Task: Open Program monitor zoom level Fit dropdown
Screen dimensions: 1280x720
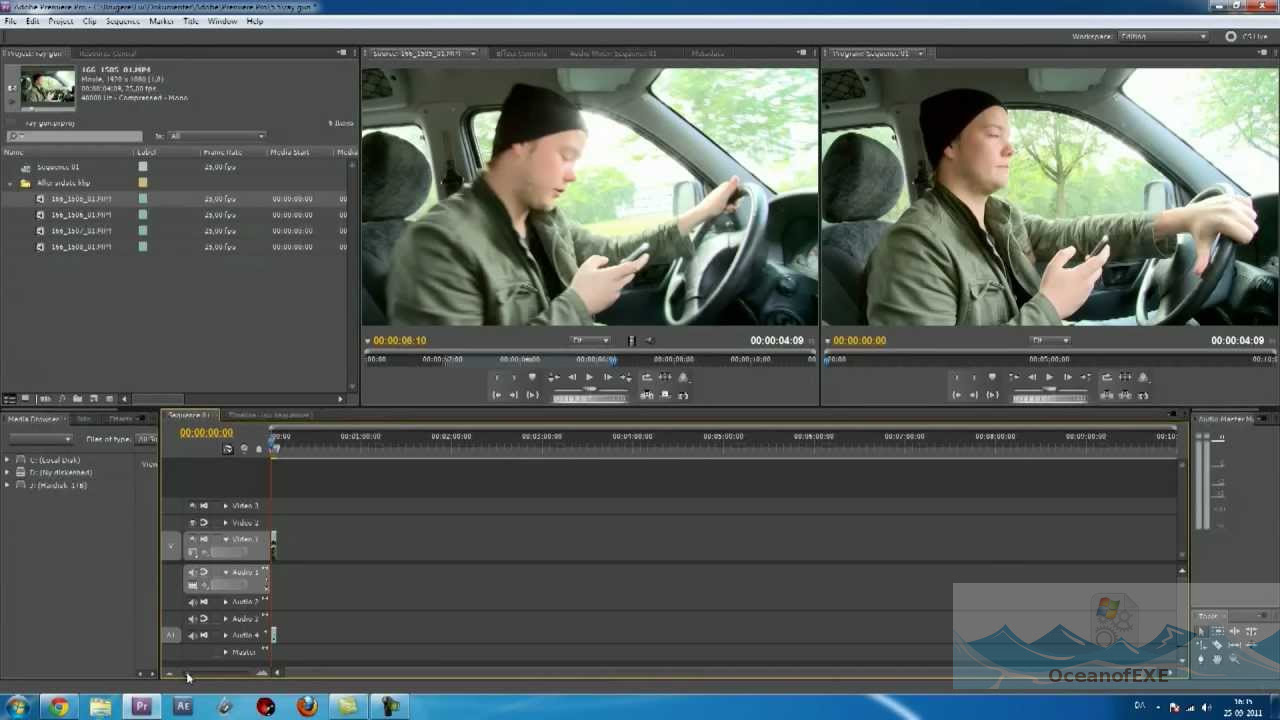Action: (1050, 340)
